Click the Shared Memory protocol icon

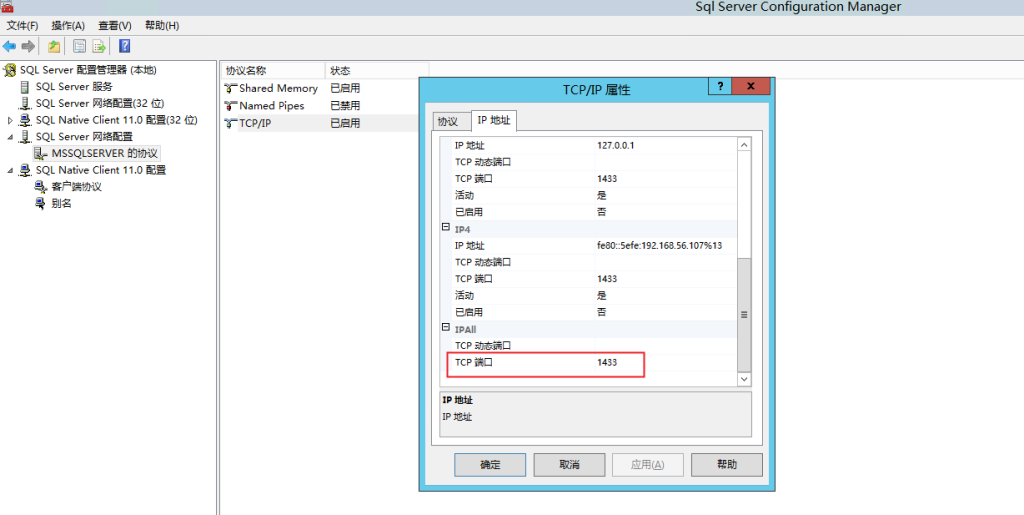230,88
